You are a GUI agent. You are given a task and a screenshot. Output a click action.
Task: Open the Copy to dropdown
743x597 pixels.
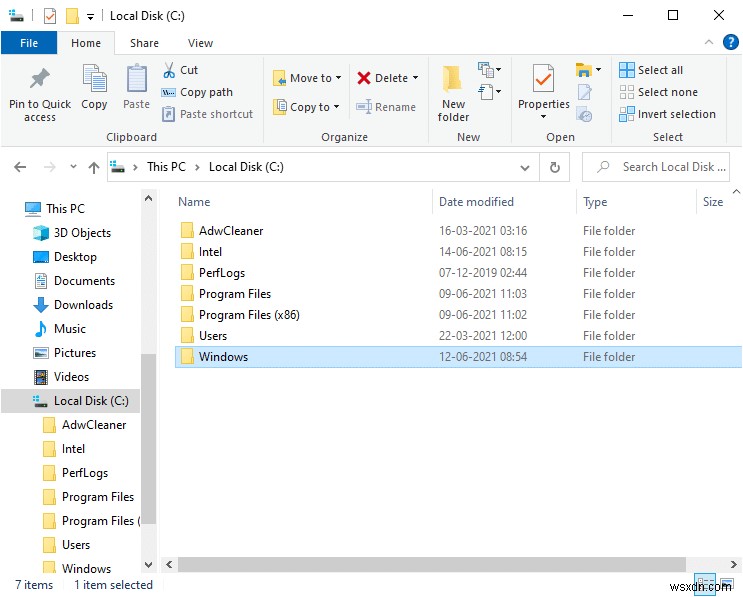pos(306,107)
